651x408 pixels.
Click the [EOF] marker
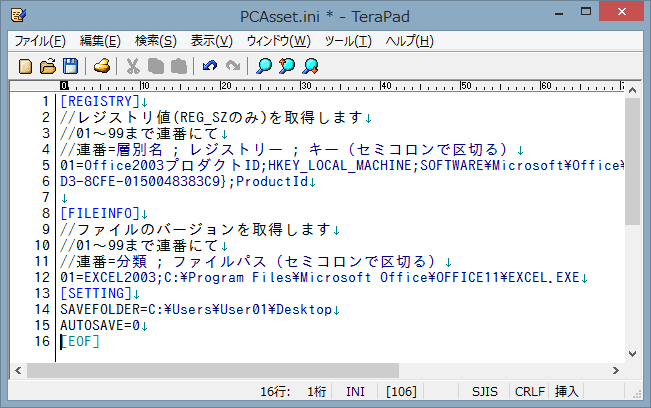tap(80, 342)
